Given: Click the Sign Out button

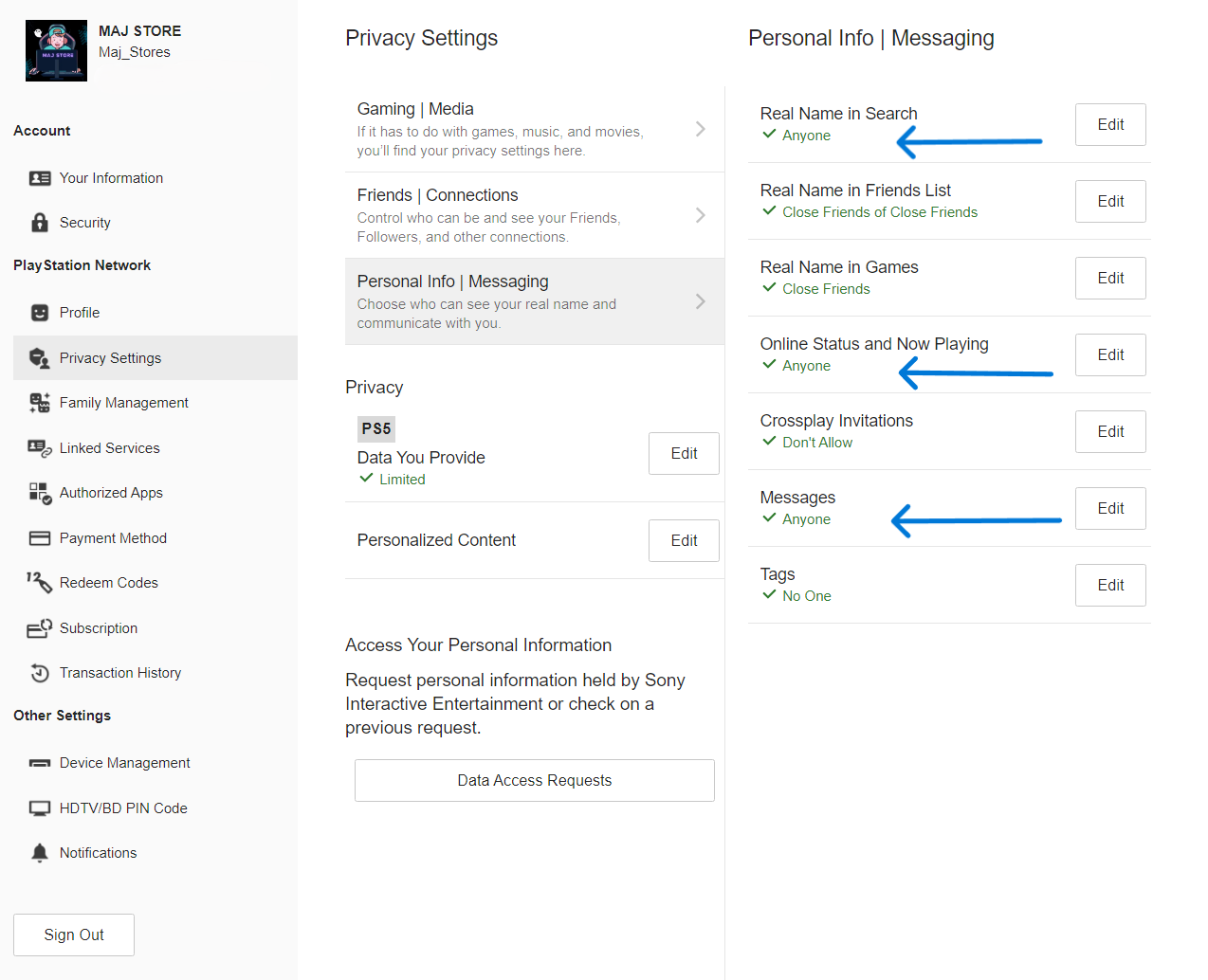Looking at the screenshot, I should [x=74, y=935].
